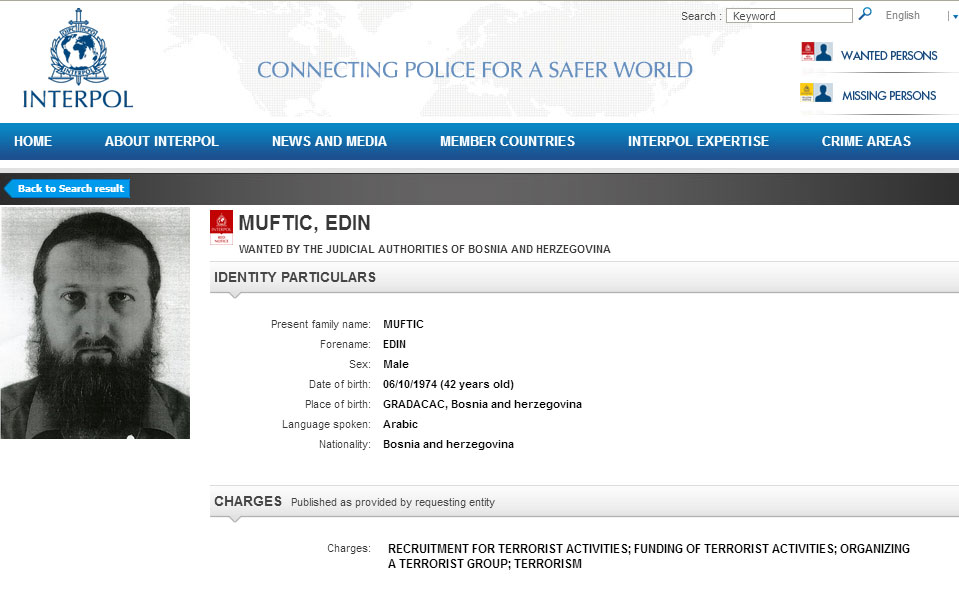Collapse the Identity Particulars section header
959x591 pixels.
click(295, 277)
